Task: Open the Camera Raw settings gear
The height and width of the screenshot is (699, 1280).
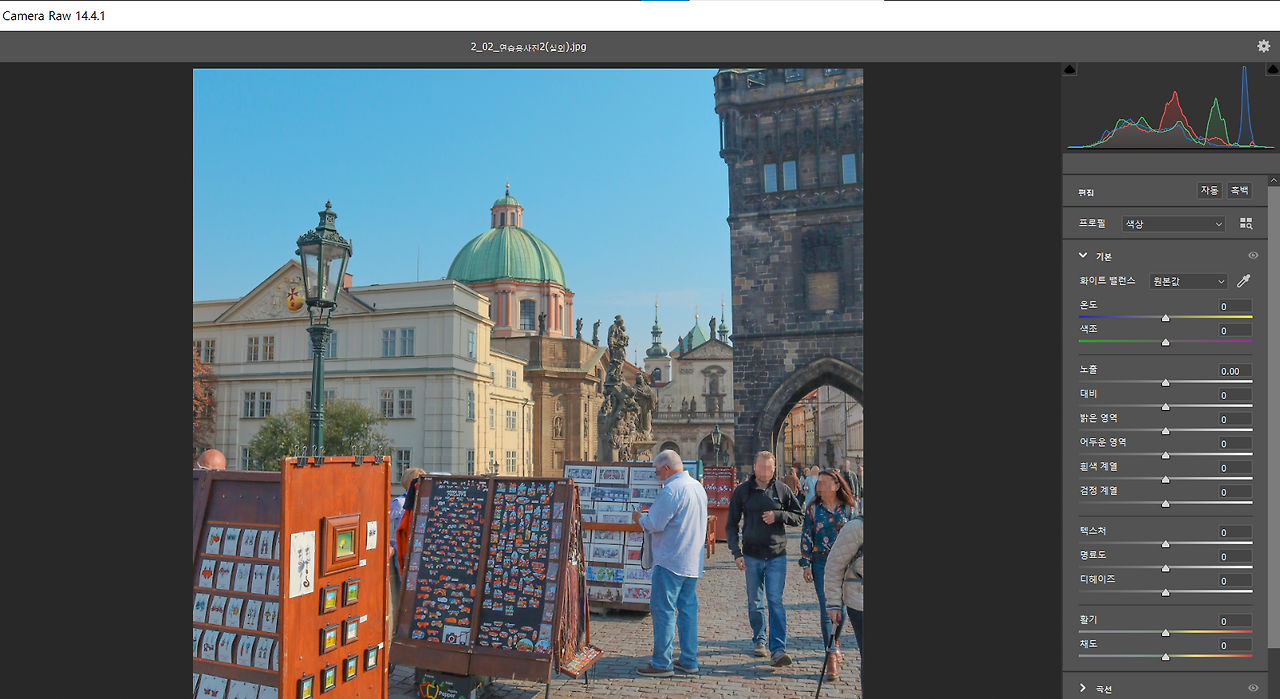Action: point(1264,46)
